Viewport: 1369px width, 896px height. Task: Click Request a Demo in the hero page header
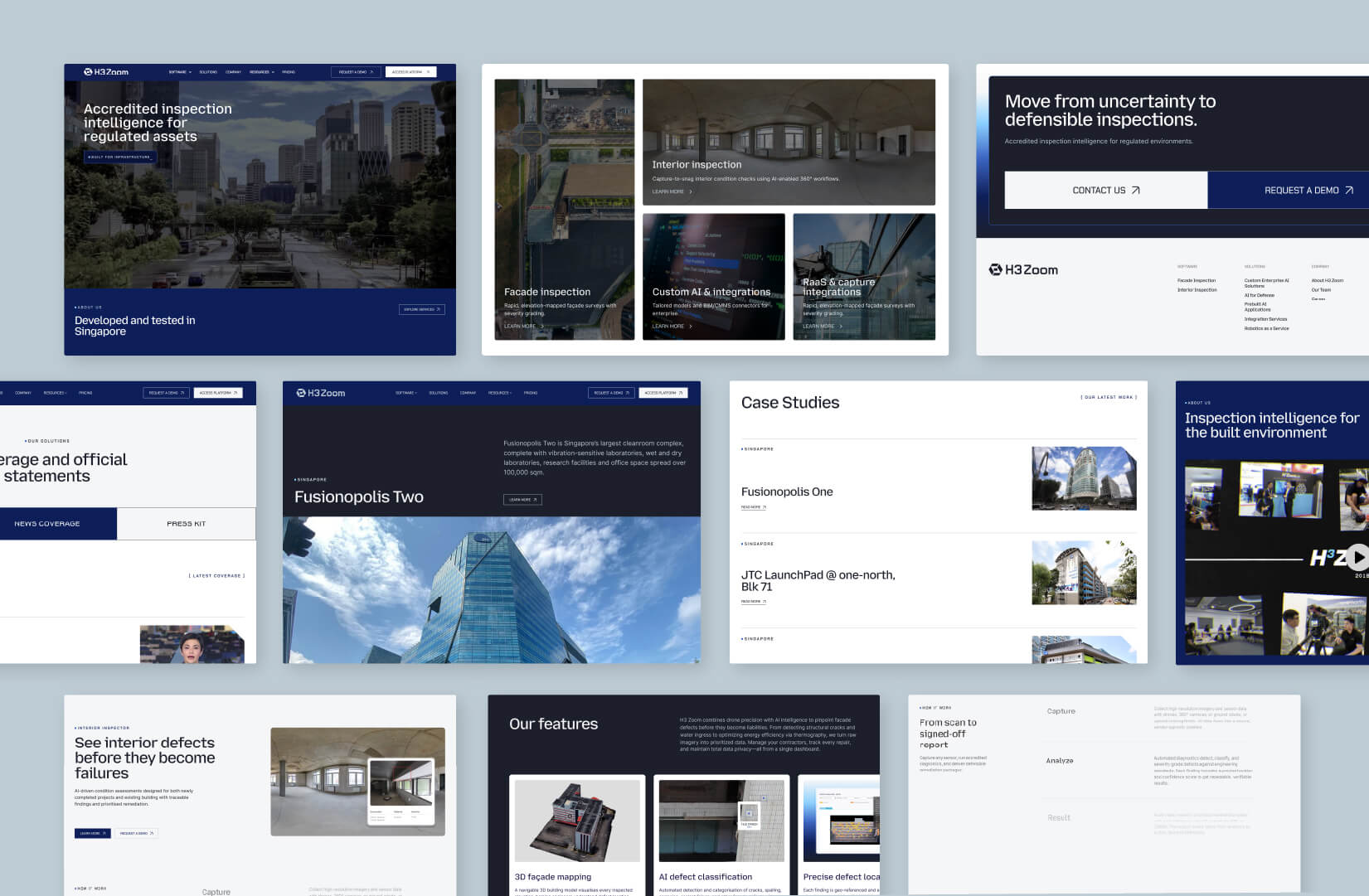tap(356, 72)
